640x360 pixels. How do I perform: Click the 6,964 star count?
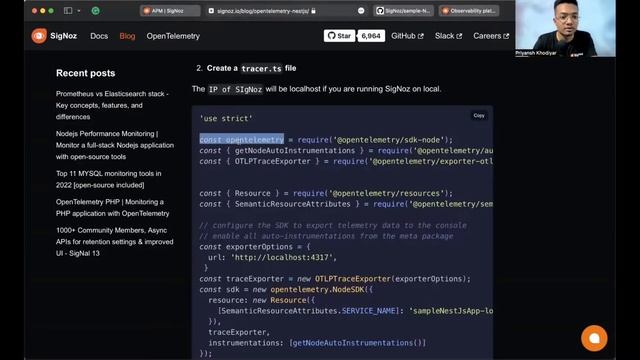tap(371, 36)
